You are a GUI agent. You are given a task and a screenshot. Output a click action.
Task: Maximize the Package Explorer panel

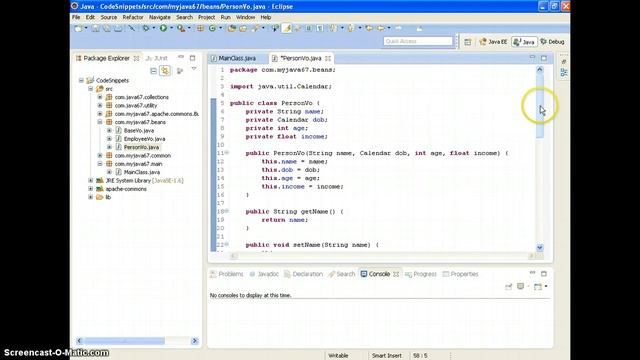click(193, 58)
